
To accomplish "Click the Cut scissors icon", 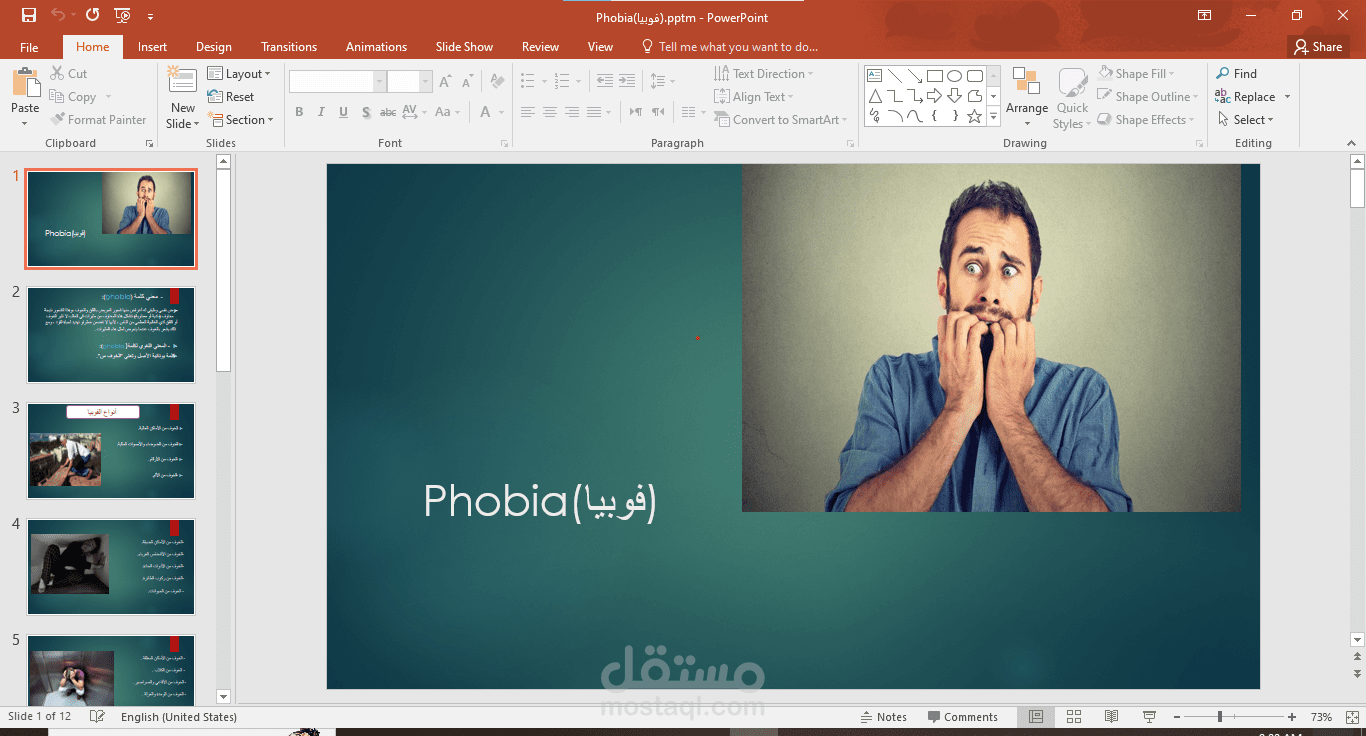I will [x=58, y=74].
